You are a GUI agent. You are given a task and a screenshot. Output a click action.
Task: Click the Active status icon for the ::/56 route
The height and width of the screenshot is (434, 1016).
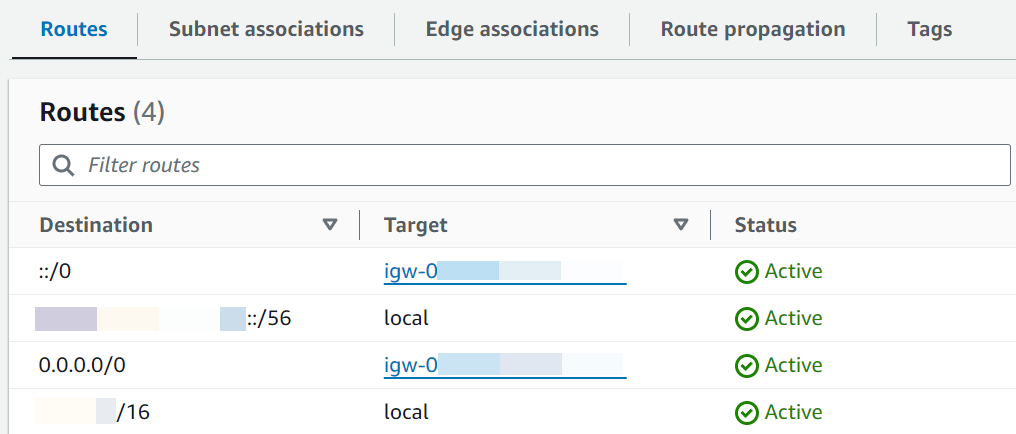coord(746,318)
